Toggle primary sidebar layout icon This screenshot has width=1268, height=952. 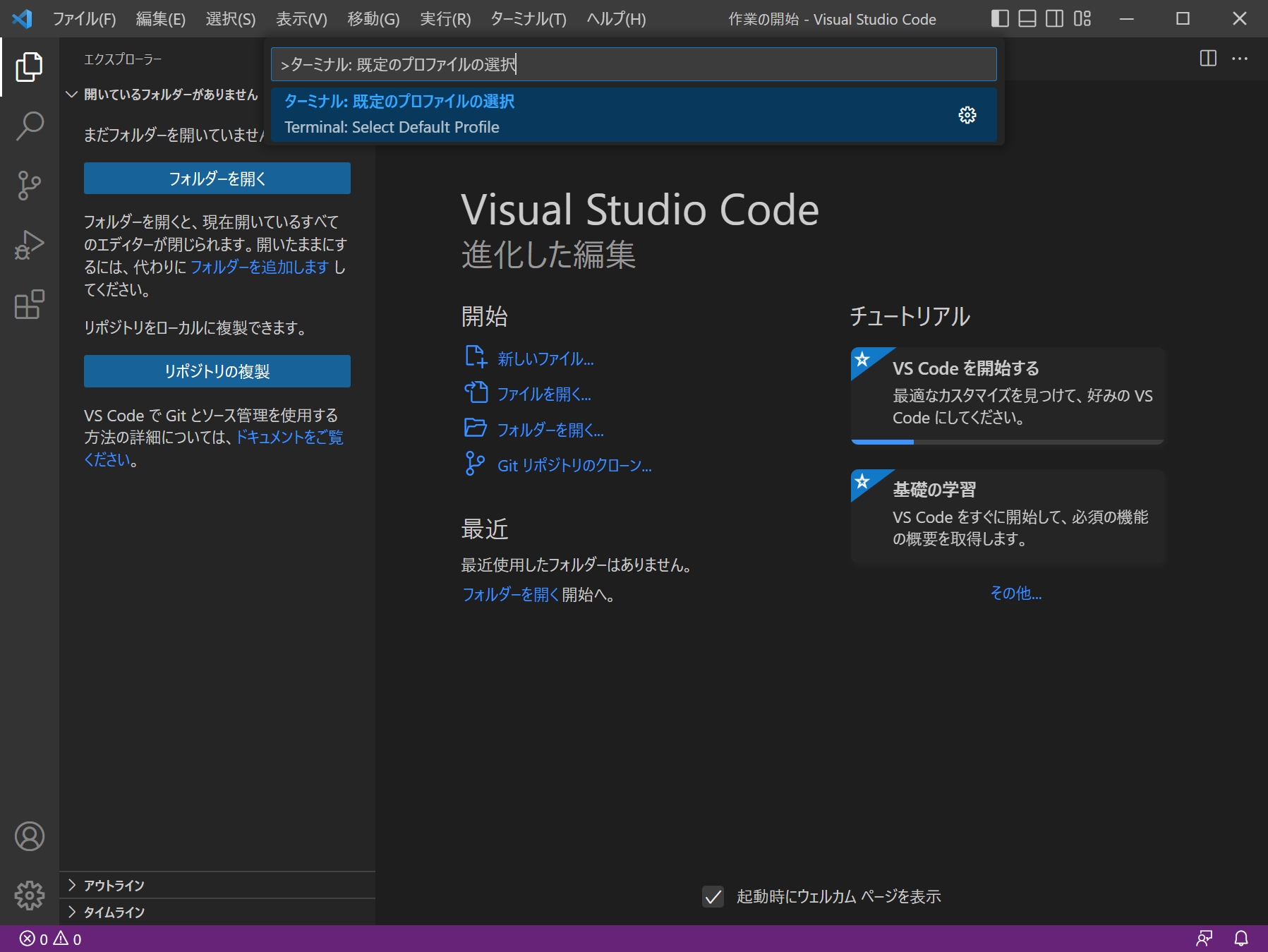[1000, 18]
